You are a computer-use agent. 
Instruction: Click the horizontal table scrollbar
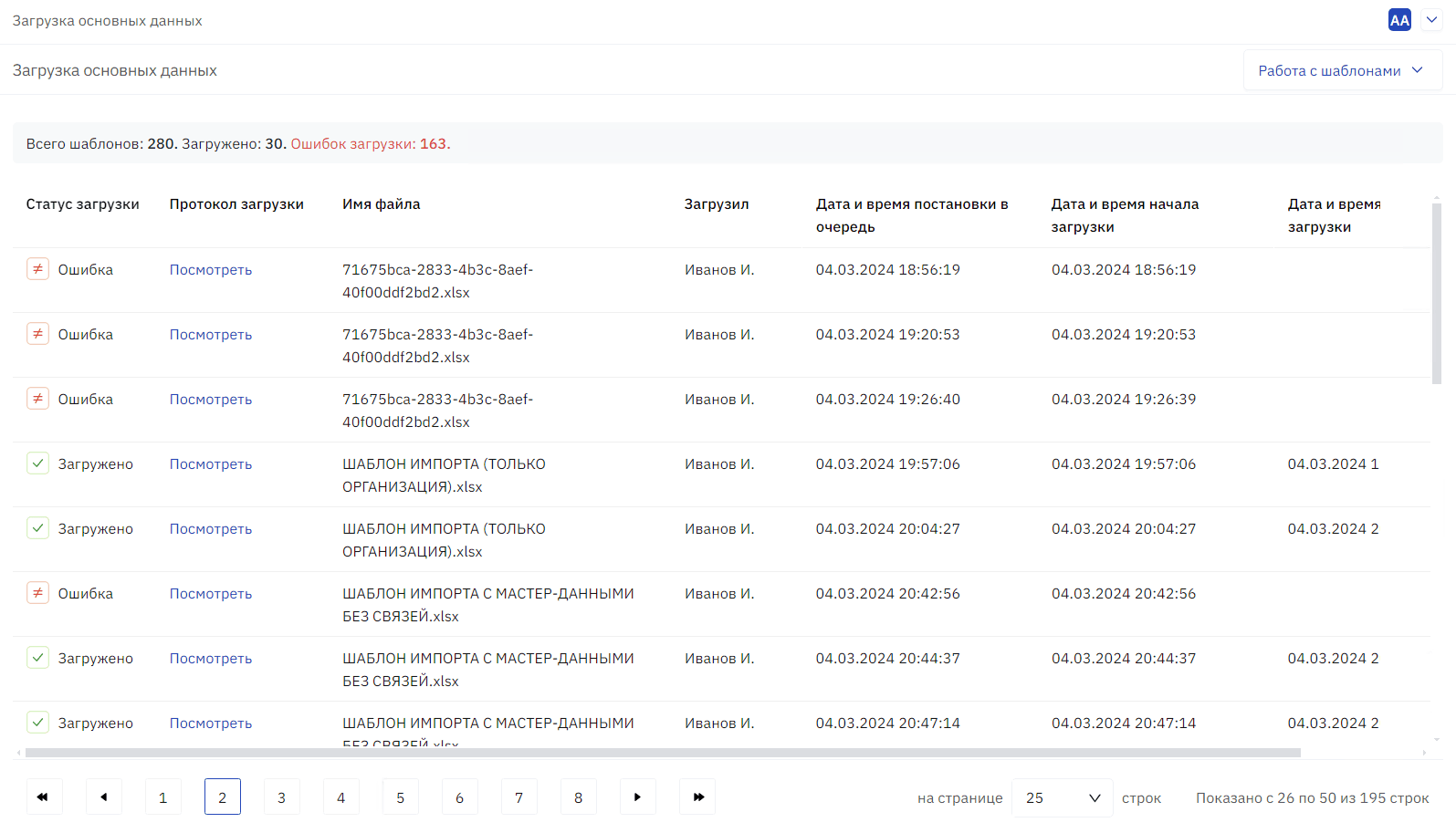663,753
